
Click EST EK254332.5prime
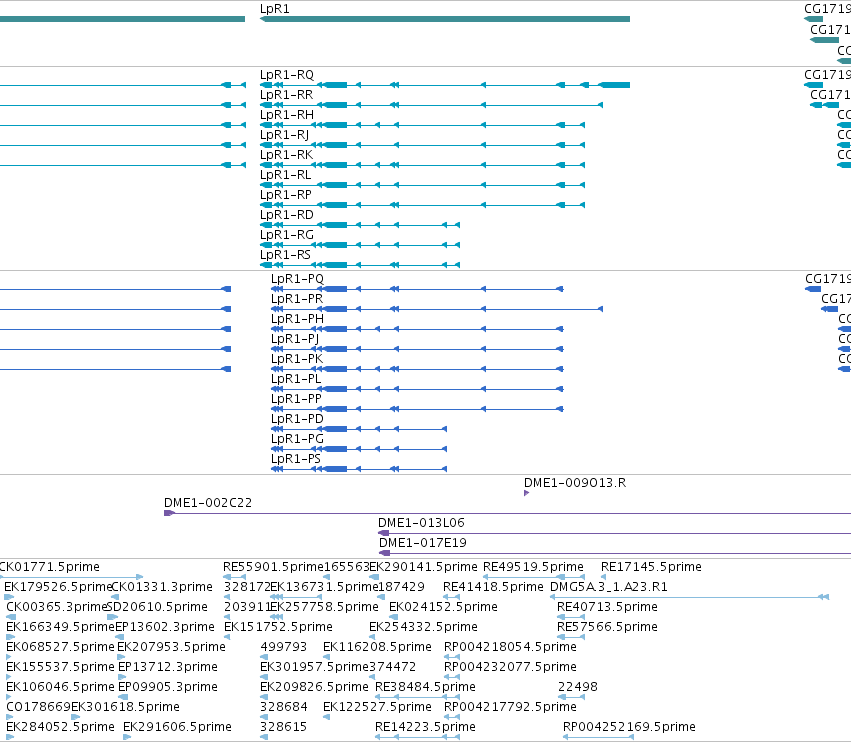423,627
